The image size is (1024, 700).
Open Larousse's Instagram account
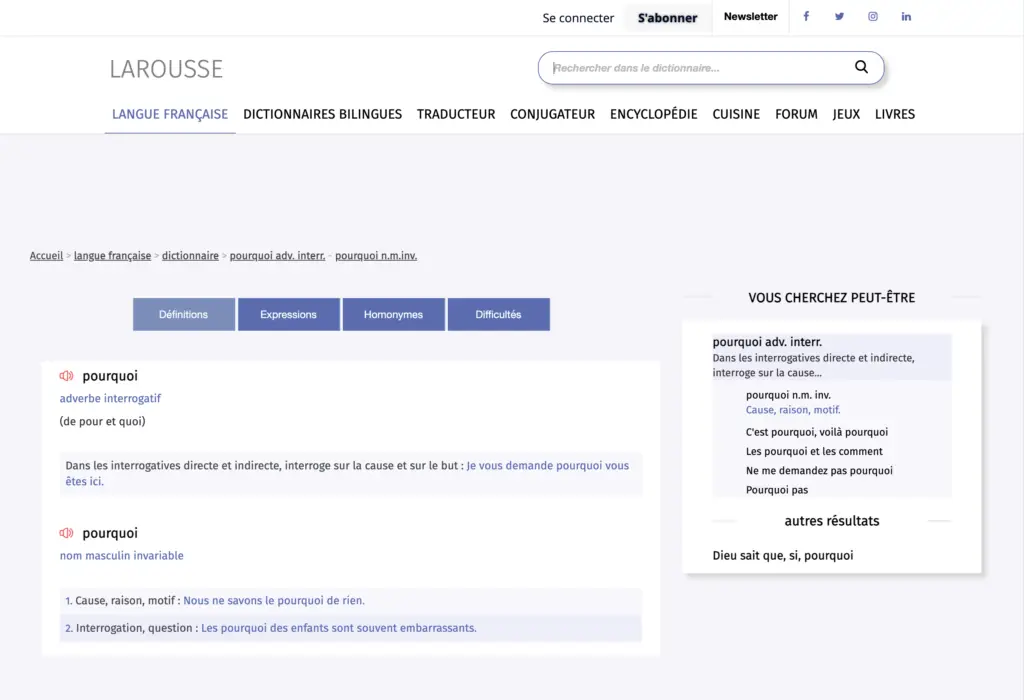(x=872, y=16)
